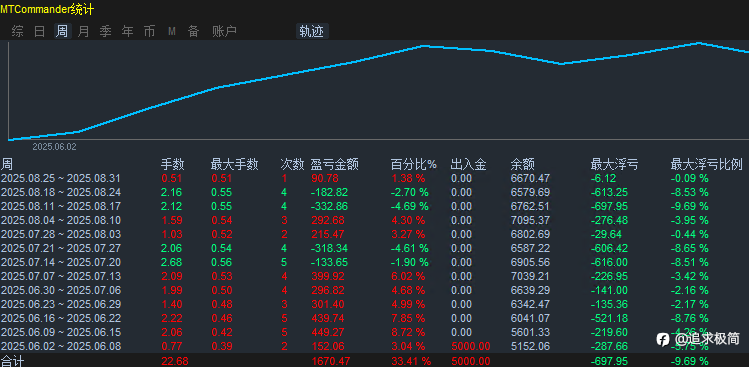
Task: Click the 最大手数 column header
Action: point(235,165)
